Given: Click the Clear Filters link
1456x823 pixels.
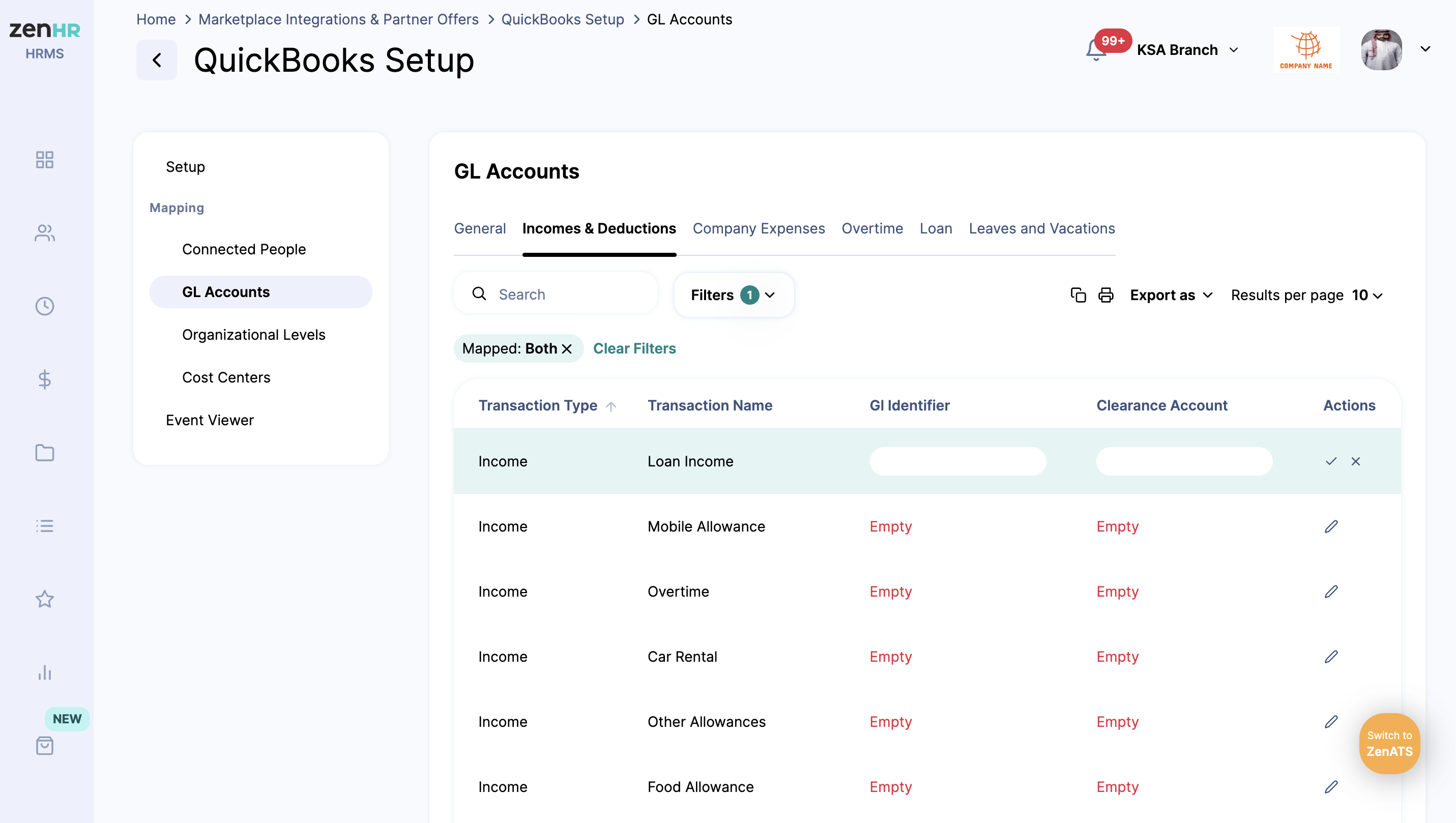Looking at the screenshot, I should [x=634, y=348].
